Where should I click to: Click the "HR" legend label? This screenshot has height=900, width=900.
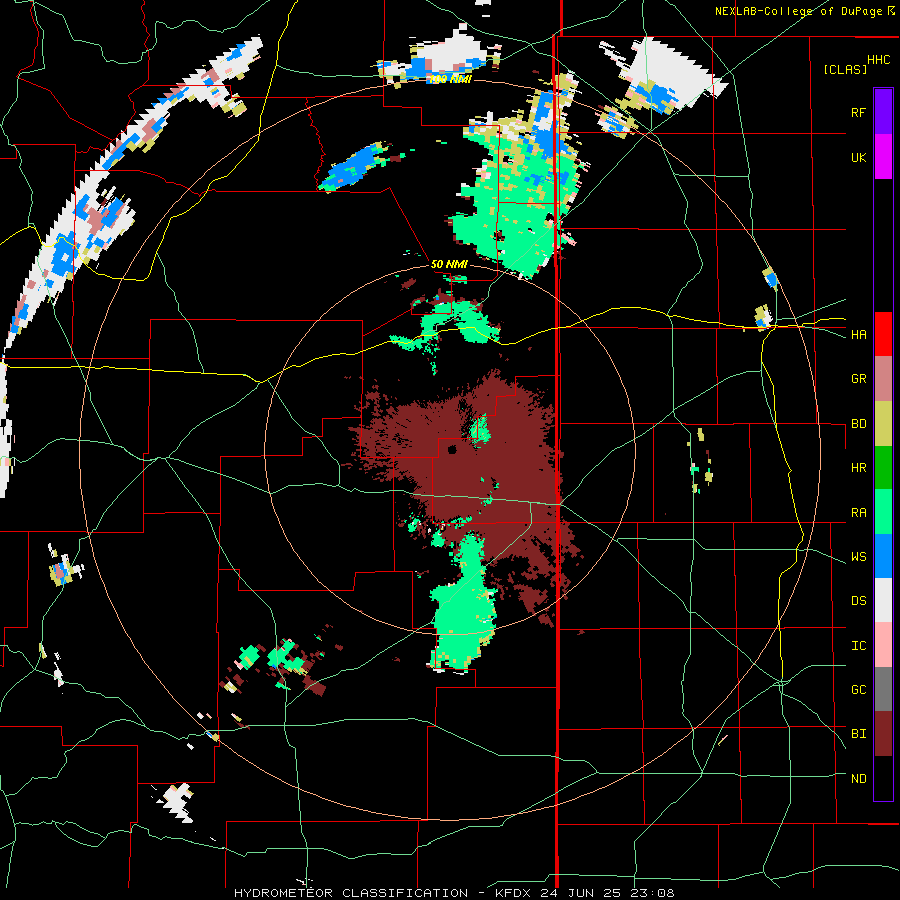[x=858, y=468]
